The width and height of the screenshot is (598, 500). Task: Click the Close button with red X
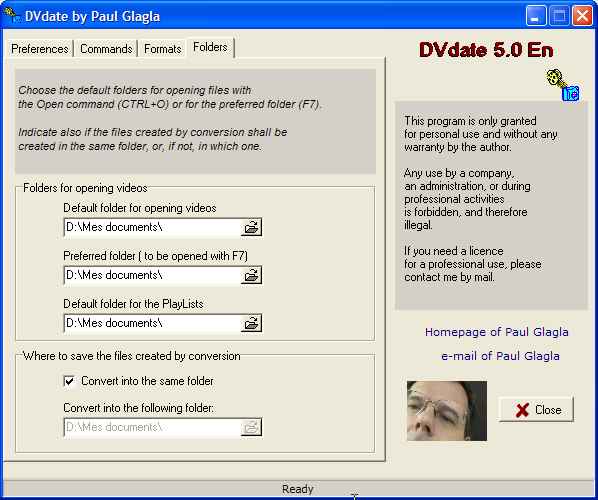[536, 410]
